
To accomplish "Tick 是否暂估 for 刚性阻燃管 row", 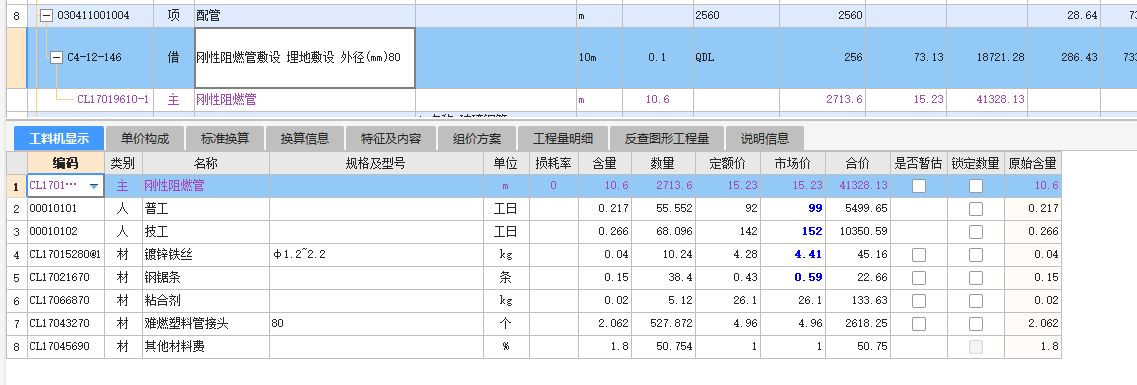I will pyautogui.click(x=919, y=186).
